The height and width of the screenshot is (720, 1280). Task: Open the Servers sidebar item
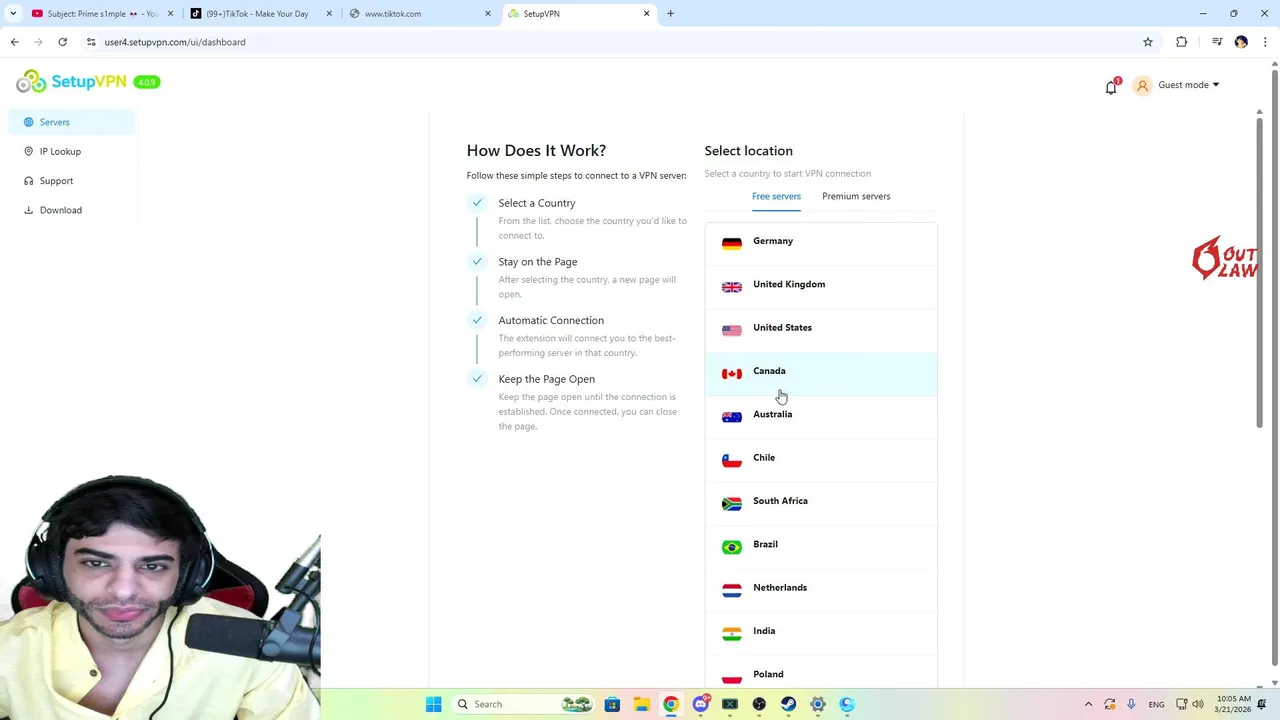click(72, 122)
